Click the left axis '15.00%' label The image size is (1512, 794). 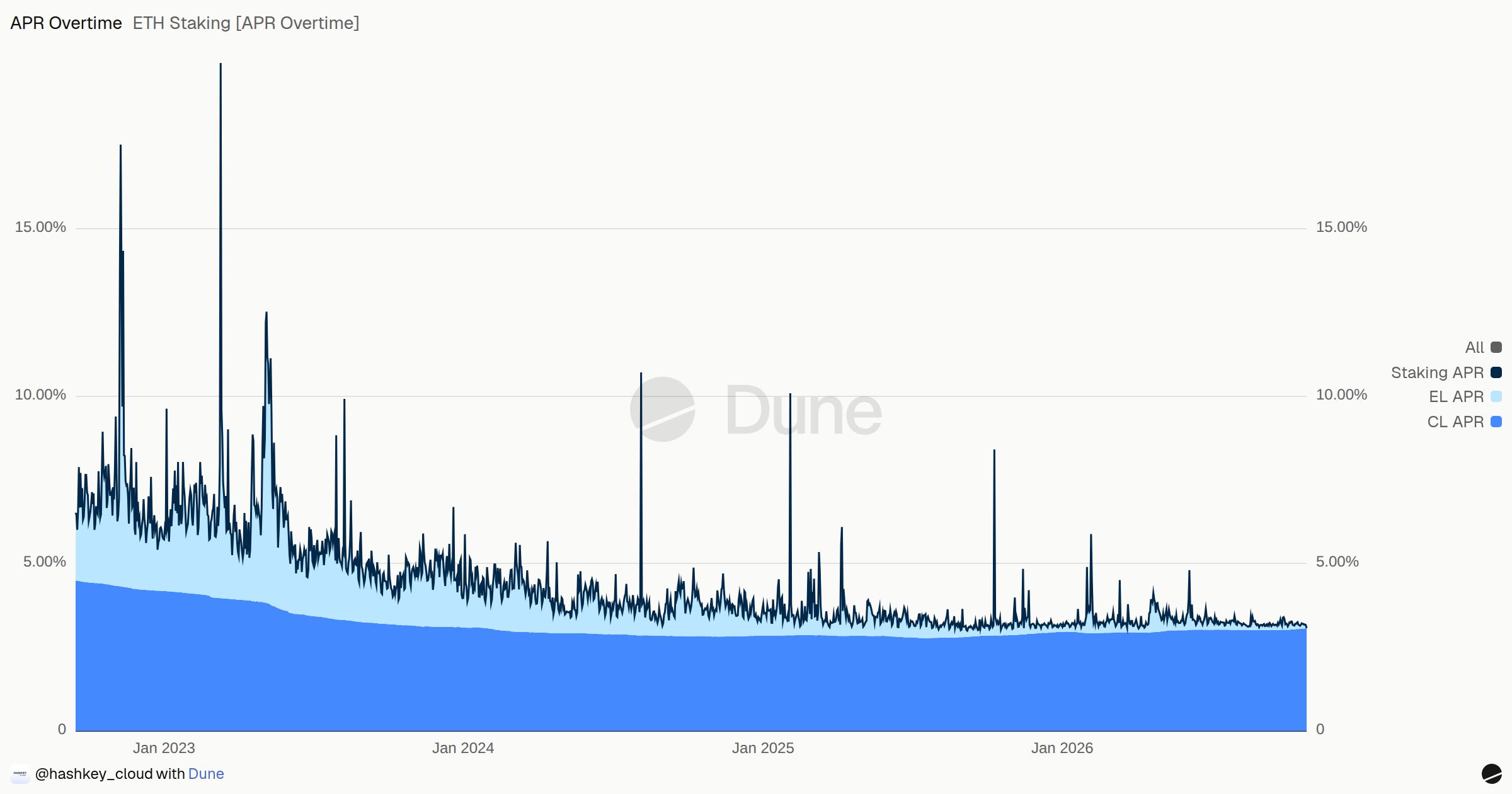coord(40,227)
